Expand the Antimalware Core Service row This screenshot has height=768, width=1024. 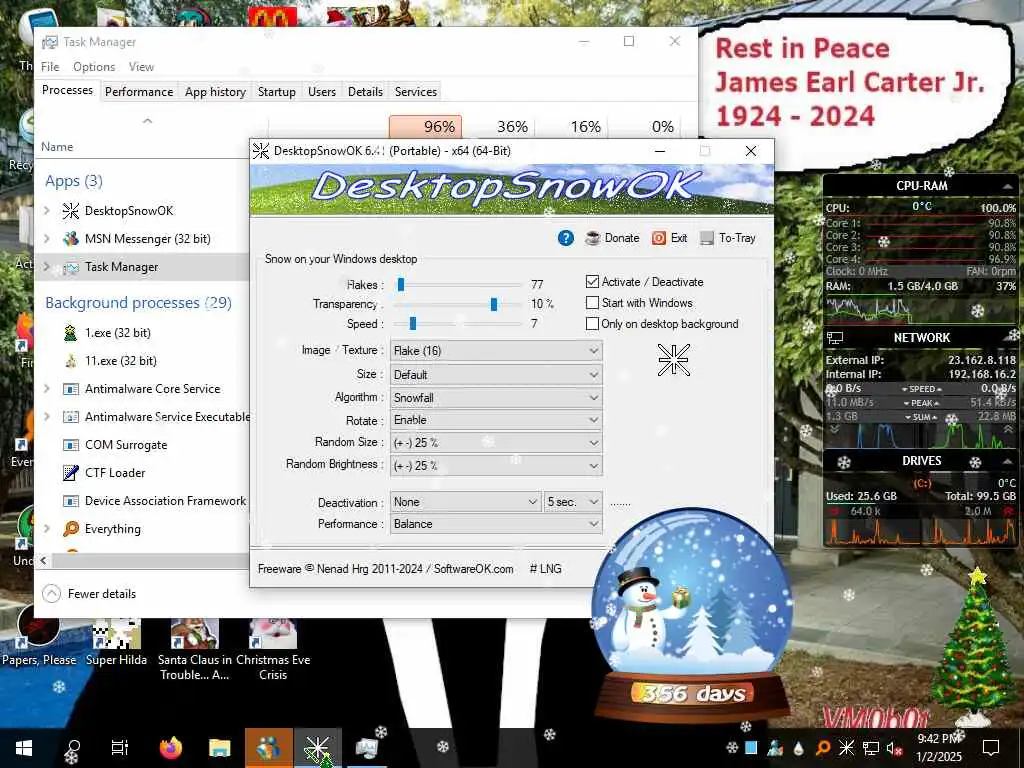point(47,389)
